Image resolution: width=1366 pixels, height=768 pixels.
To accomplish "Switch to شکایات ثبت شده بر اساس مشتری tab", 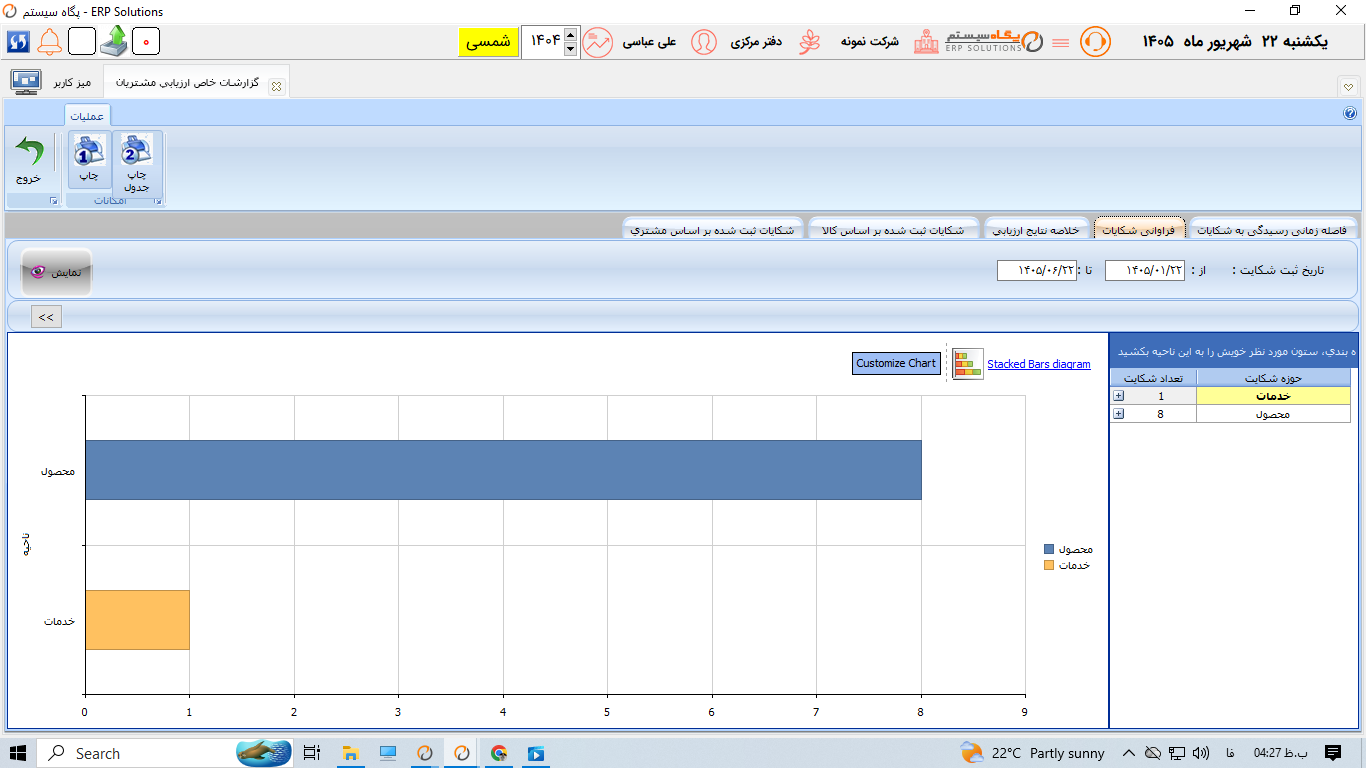I will [x=712, y=230].
